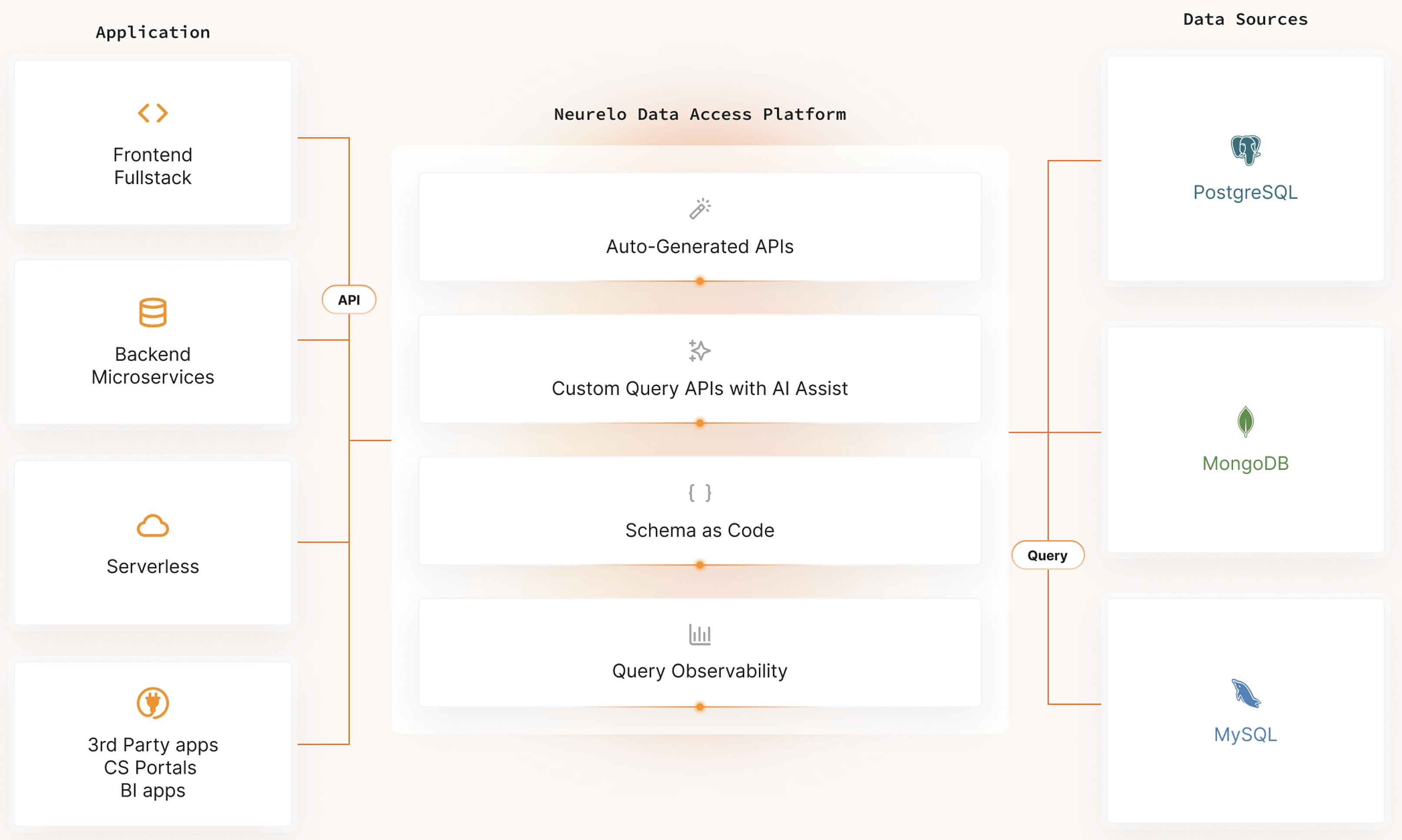The width and height of the screenshot is (1402, 840).
Task: Click the Data Sources heading
Action: coord(1245,20)
